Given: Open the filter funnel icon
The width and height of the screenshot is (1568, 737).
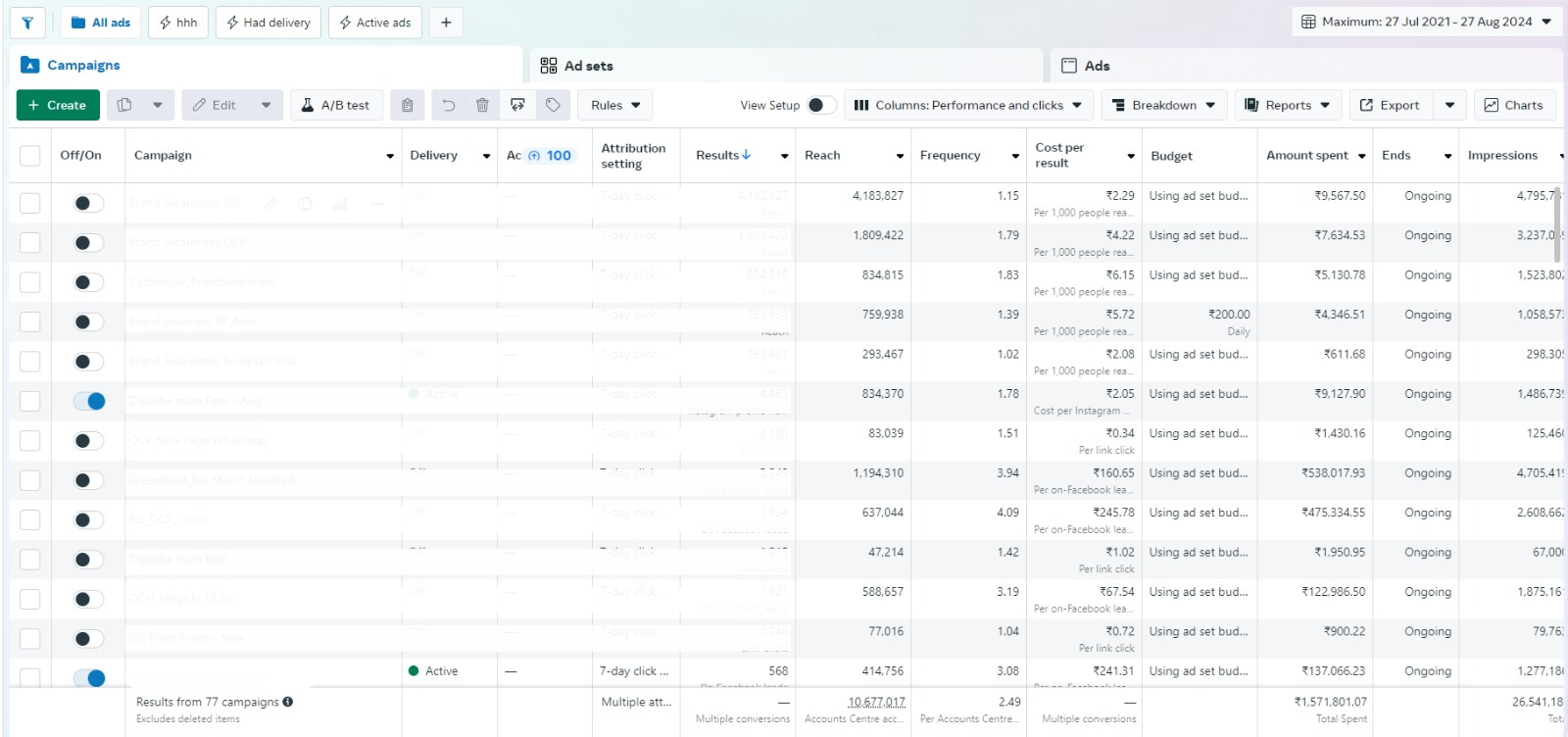Looking at the screenshot, I should point(27,23).
